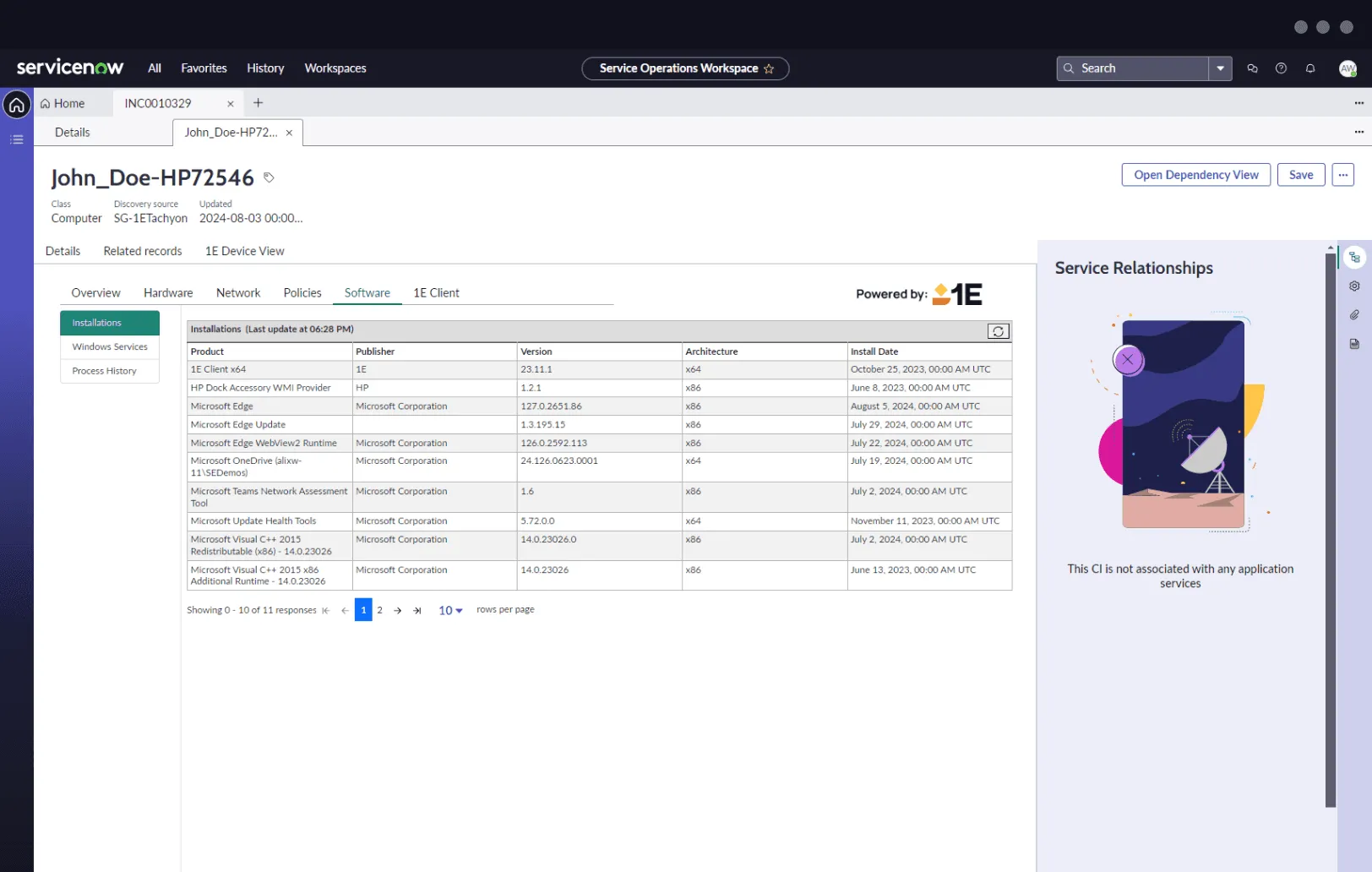
Task: Open the Workspaces menu
Action: point(335,68)
